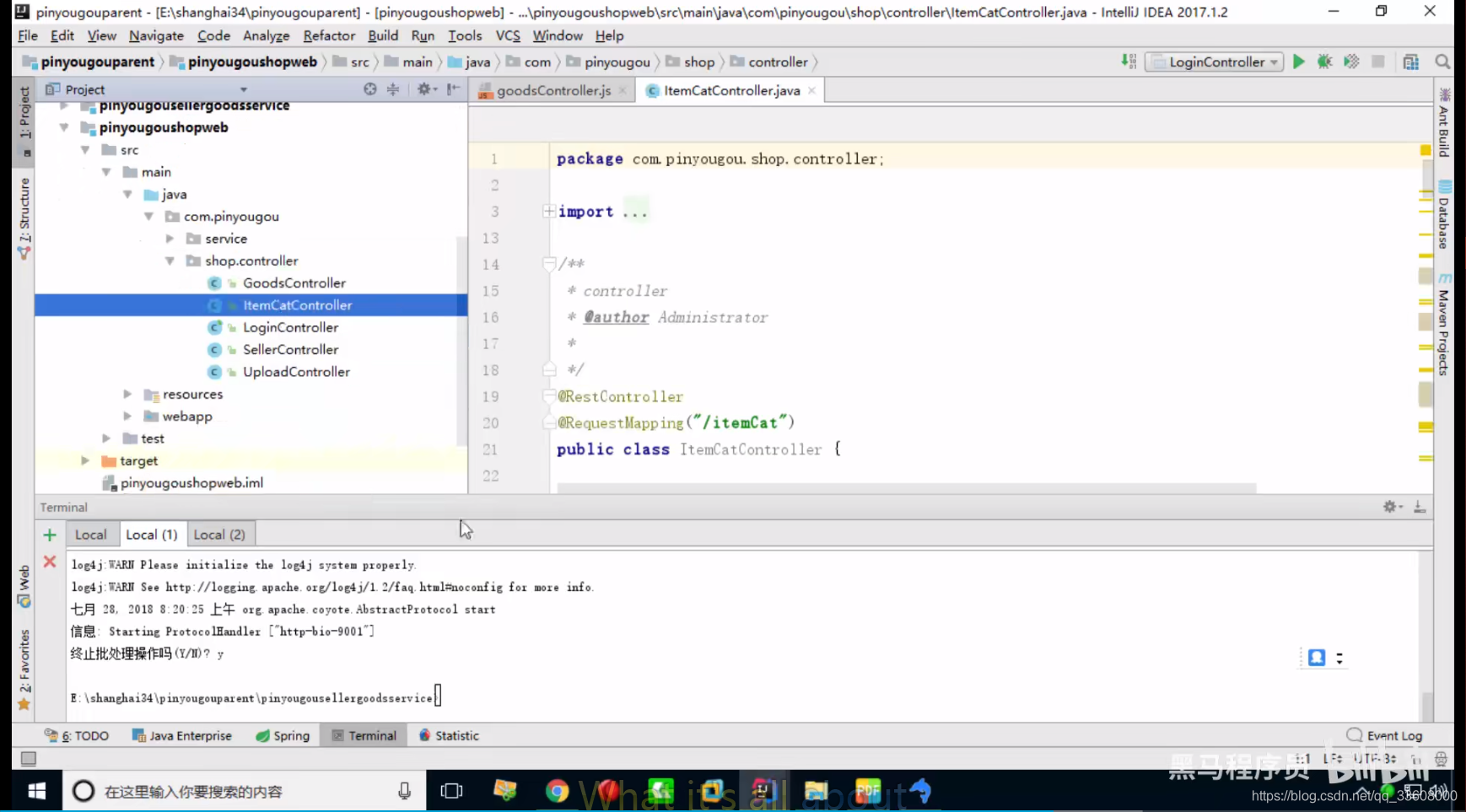Image resolution: width=1466 pixels, height=812 pixels.
Task: Switch to the Local terminal tab
Action: click(91, 535)
